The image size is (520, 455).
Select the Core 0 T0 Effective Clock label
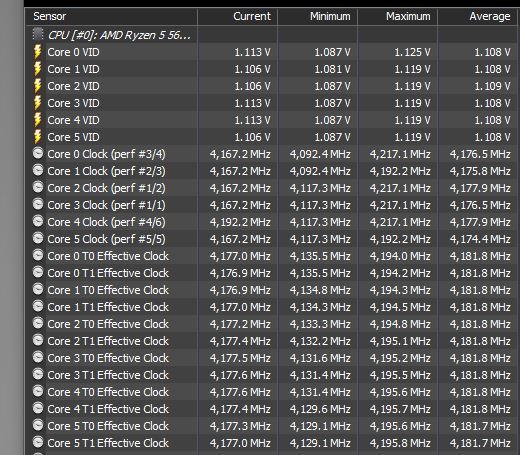[108, 256]
